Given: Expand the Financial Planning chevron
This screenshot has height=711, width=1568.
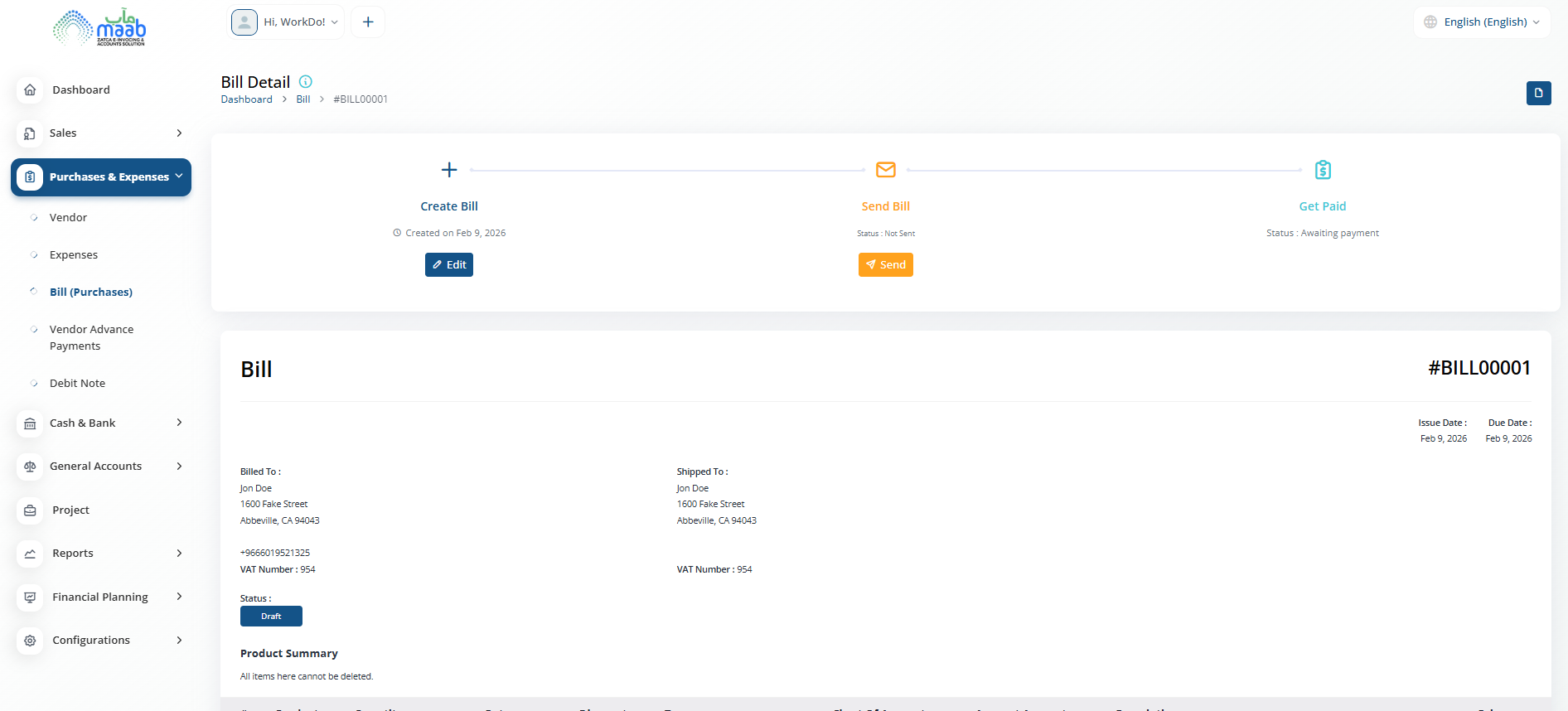Looking at the screenshot, I should [x=179, y=597].
